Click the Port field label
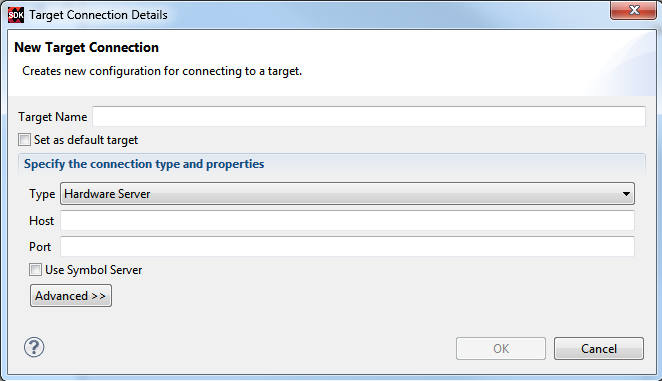 click(40, 247)
